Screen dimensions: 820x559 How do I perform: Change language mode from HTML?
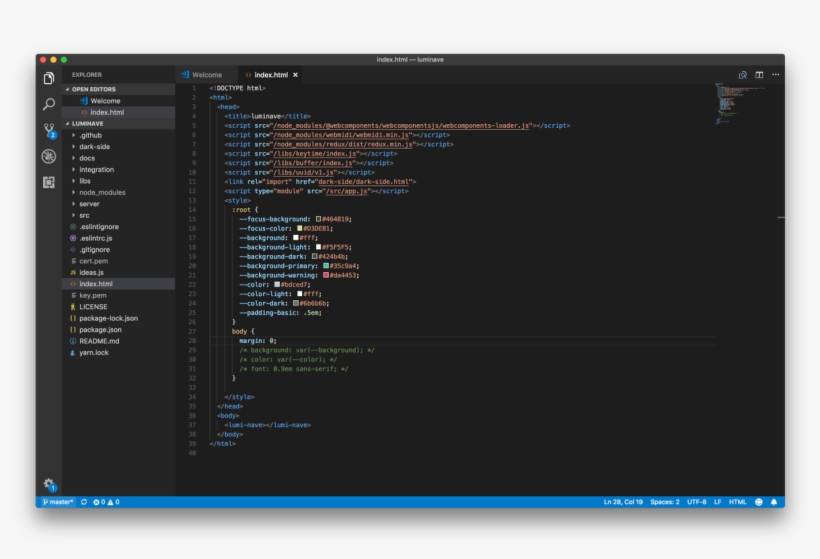[x=737, y=502]
